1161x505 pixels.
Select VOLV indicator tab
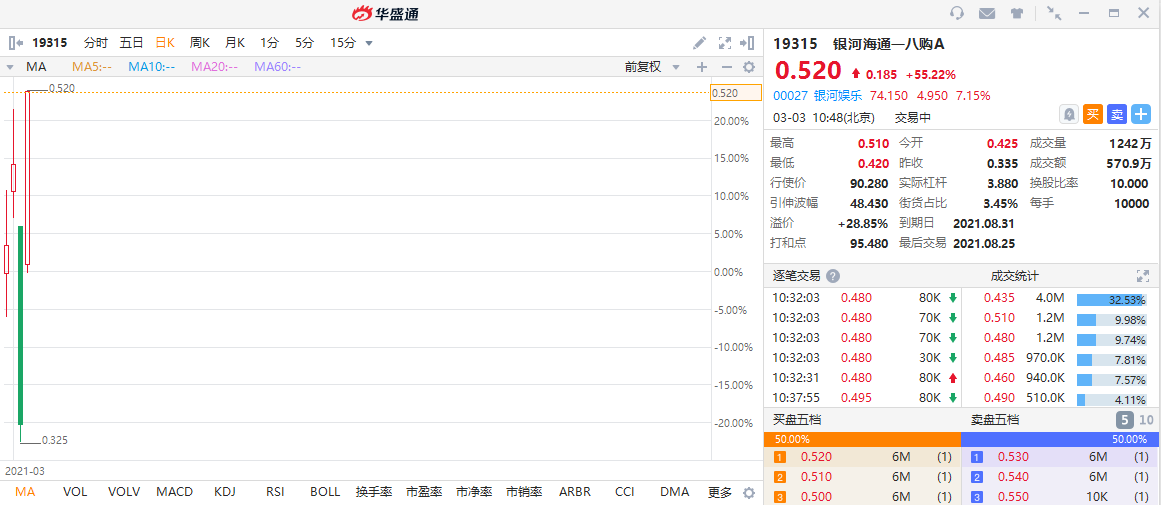(124, 492)
